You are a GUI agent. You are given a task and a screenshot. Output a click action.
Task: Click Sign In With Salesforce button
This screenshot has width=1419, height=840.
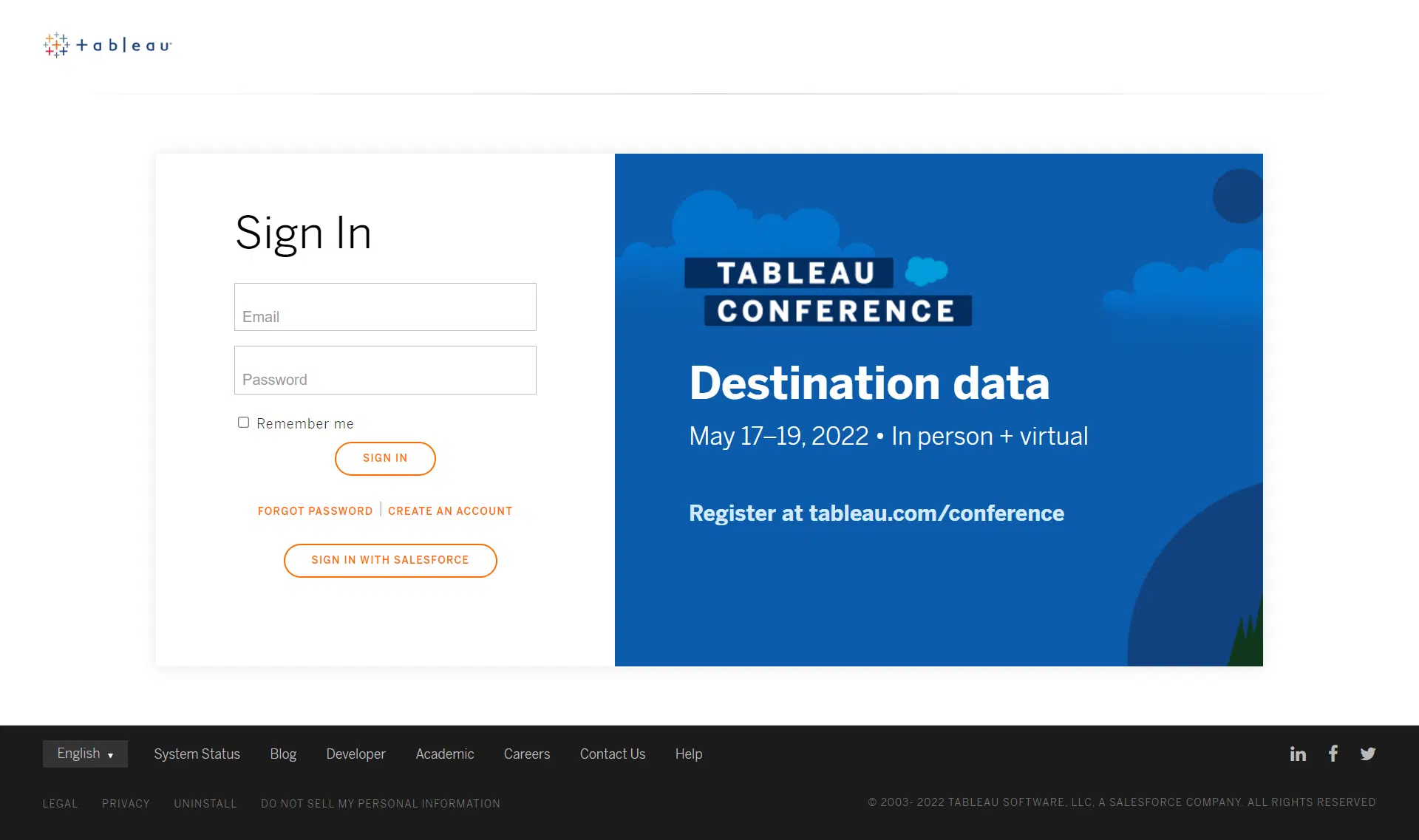pyautogui.click(x=390, y=560)
